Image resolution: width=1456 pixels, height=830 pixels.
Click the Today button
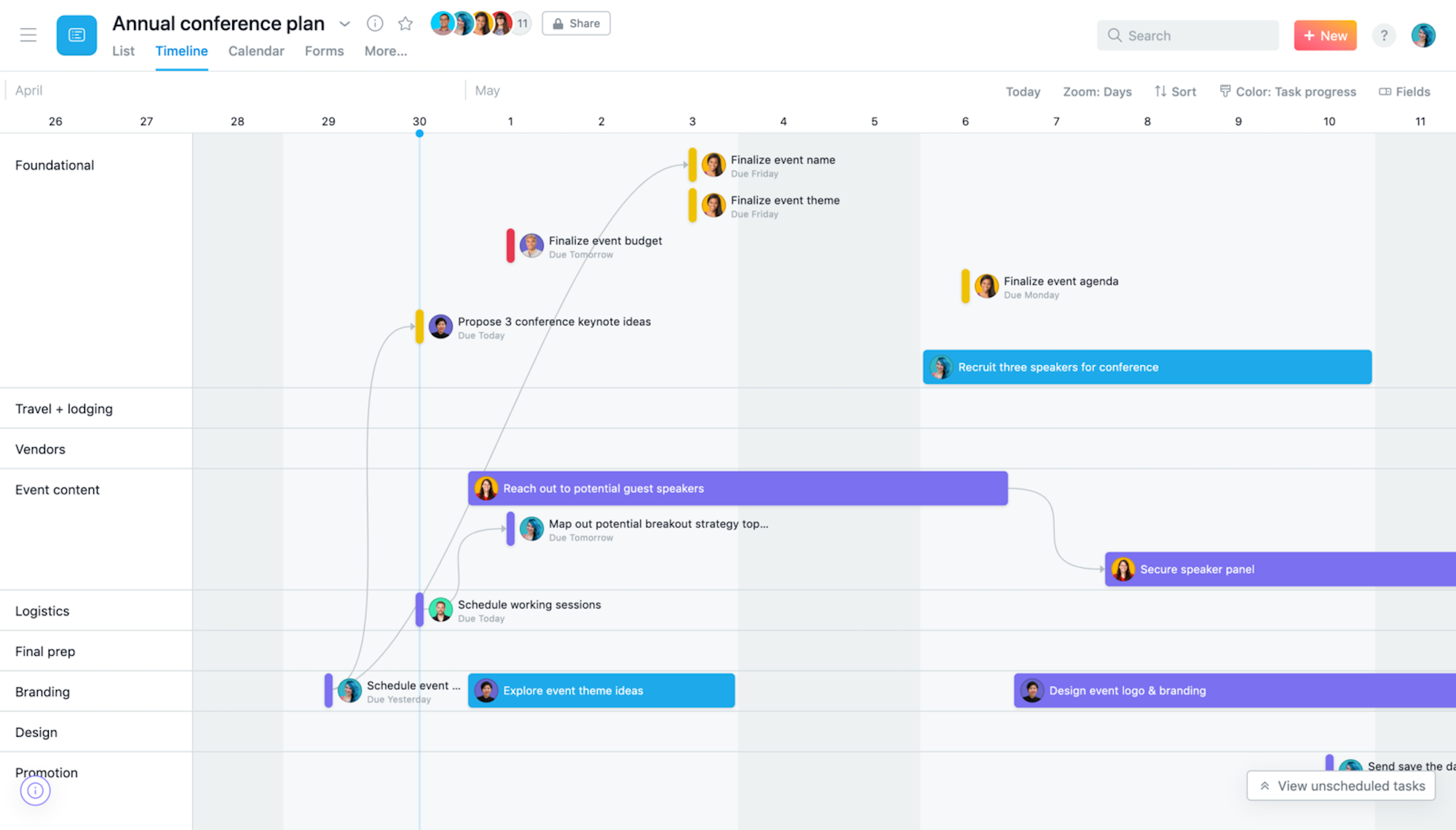[x=1022, y=90]
